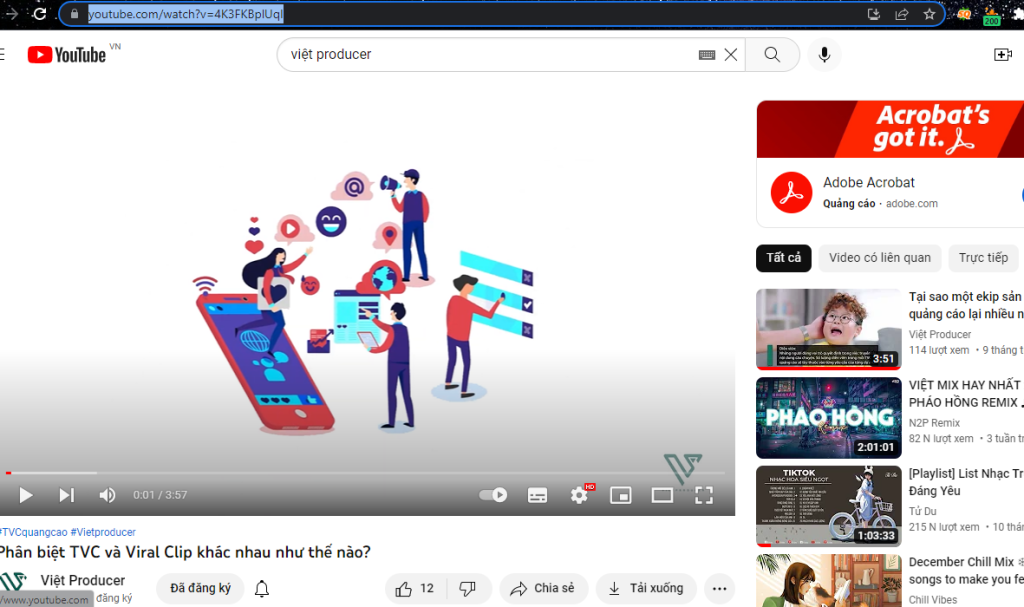This screenshot has width=1024, height=607.
Task: Skip to the next video
Action: pos(66,494)
